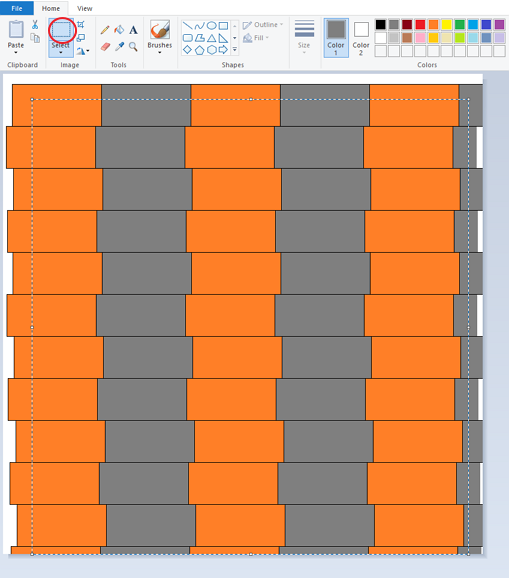
Task: Click the bottom-right selection corner handle
Action: [468, 554]
